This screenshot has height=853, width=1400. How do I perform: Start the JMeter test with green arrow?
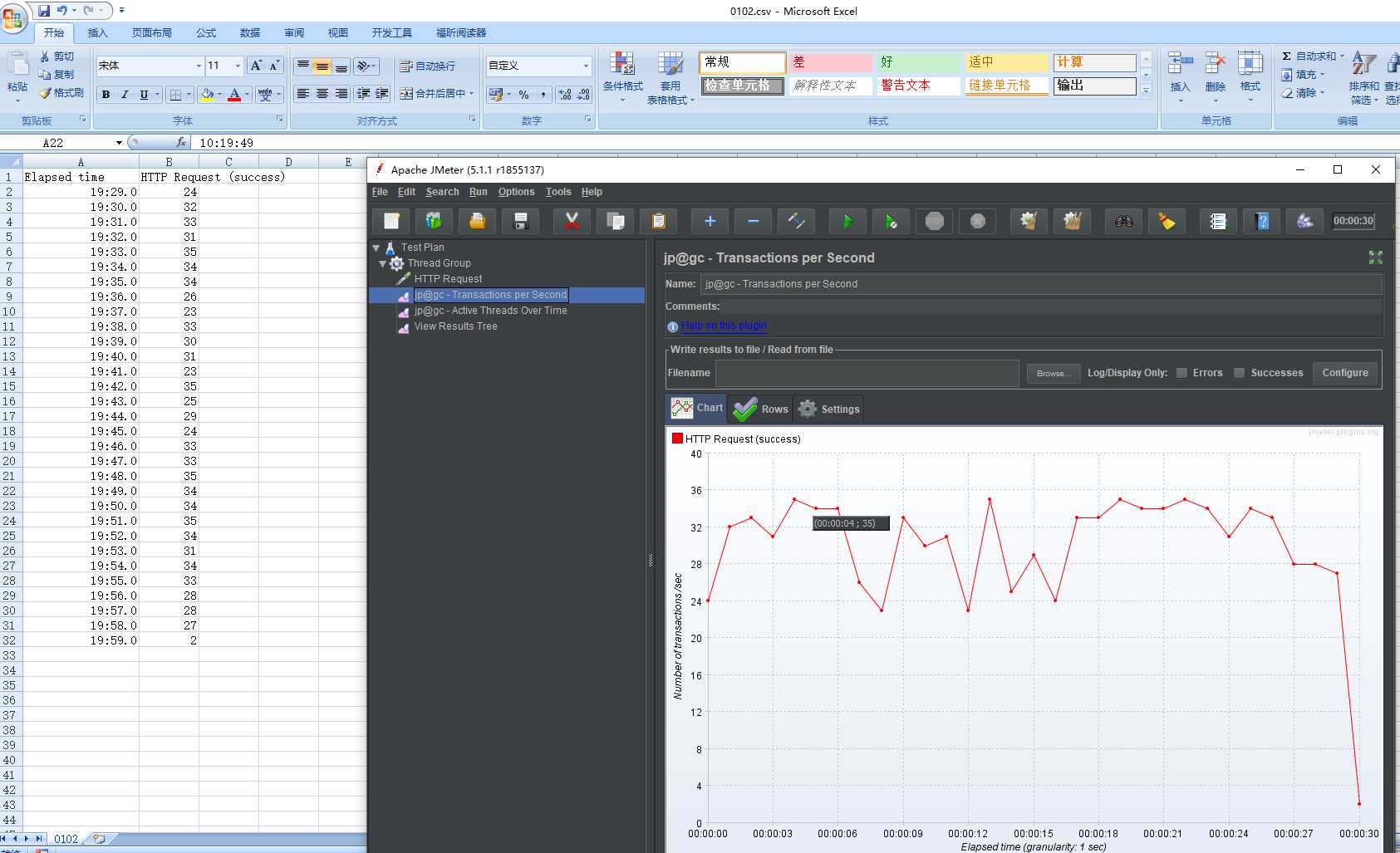coord(847,221)
